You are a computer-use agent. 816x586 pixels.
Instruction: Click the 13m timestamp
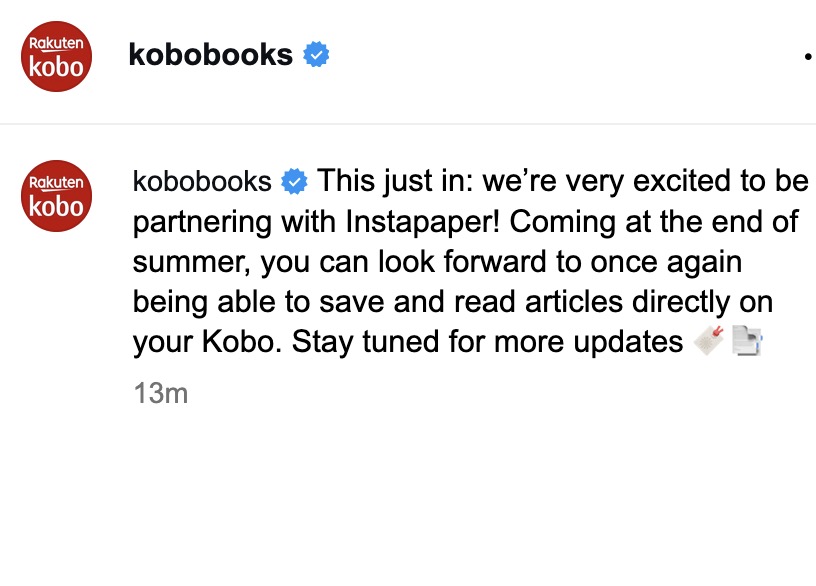point(160,393)
